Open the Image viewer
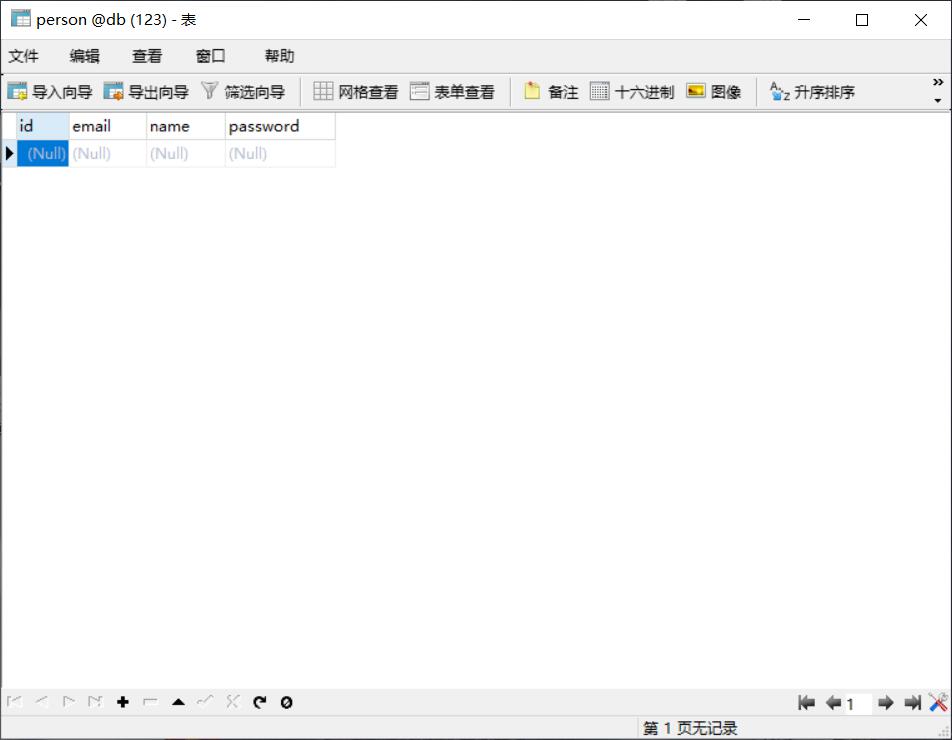This screenshot has height=740, width=952. coord(712,91)
